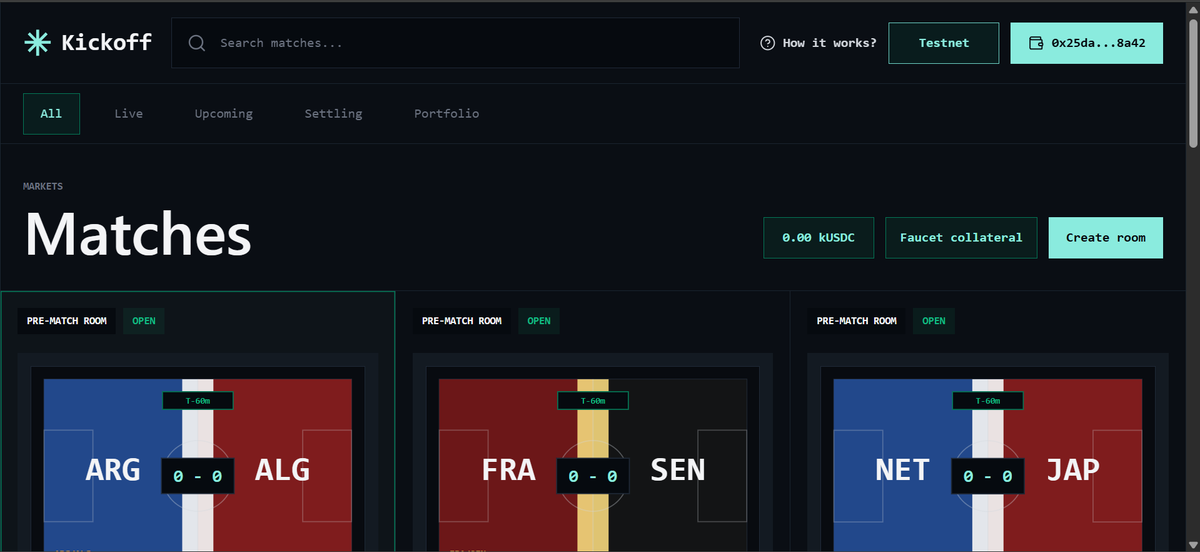Click the 0.00 kUSDC balance button
This screenshot has height=552, width=1200.
pos(820,237)
